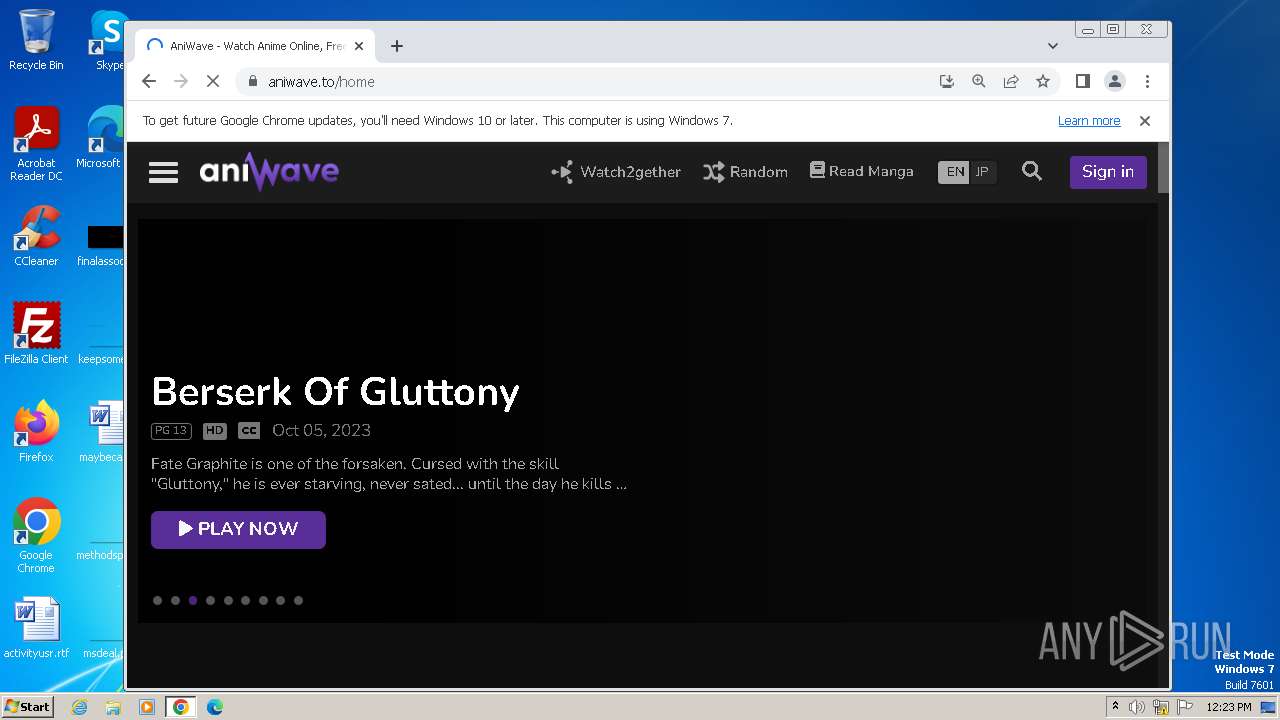Open Windows Media Player from taskbar
This screenshot has width=1280, height=720.
pos(147,707)
